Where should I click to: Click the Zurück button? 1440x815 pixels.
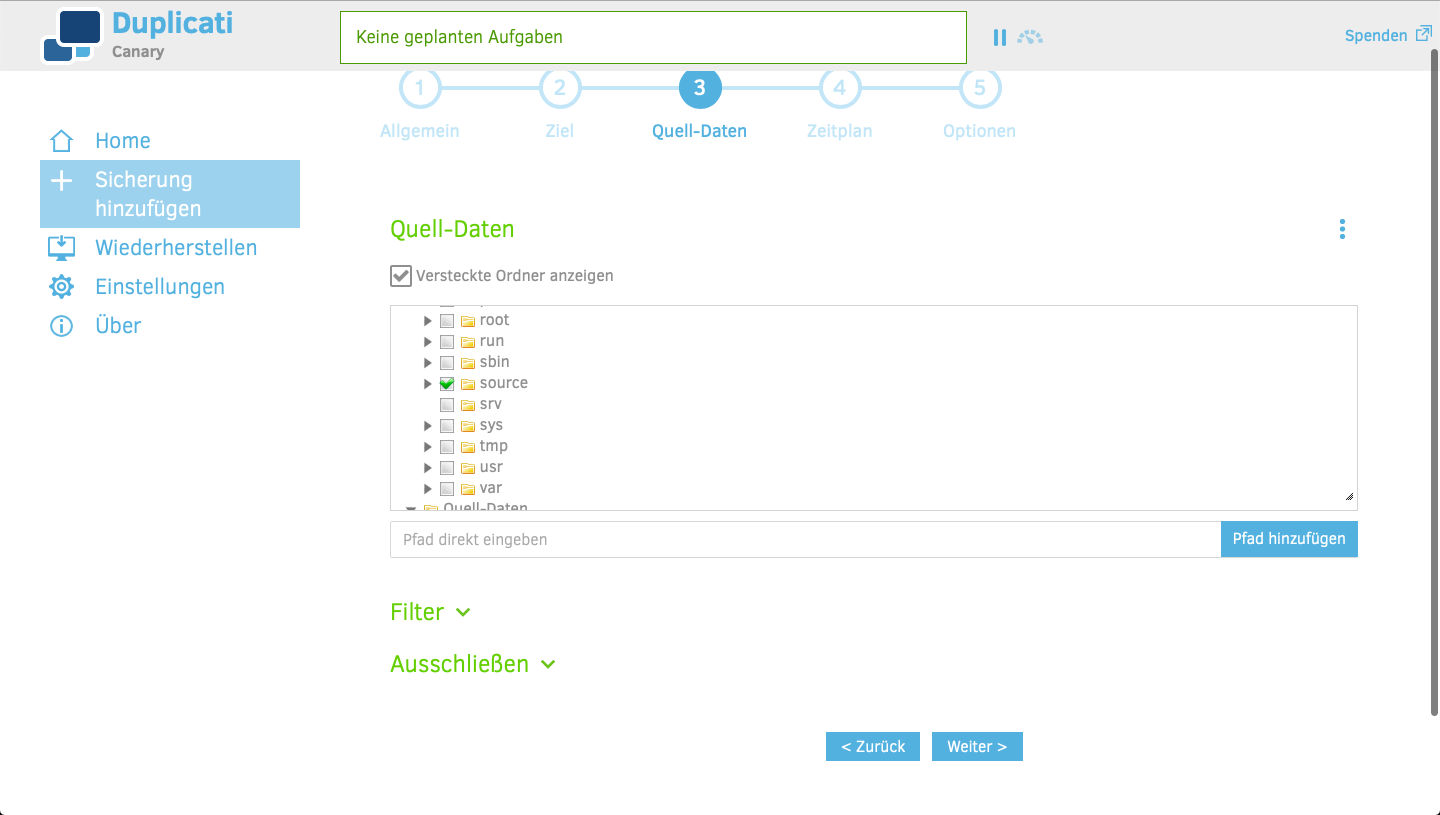tap(873, 747)
